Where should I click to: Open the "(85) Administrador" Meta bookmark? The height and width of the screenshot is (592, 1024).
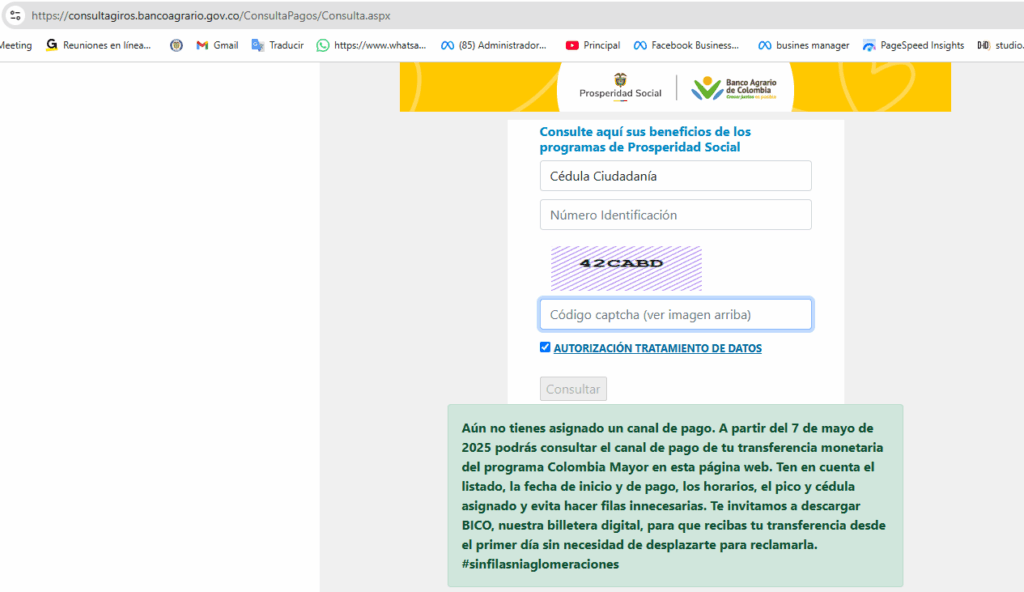(x=494, y=45)
